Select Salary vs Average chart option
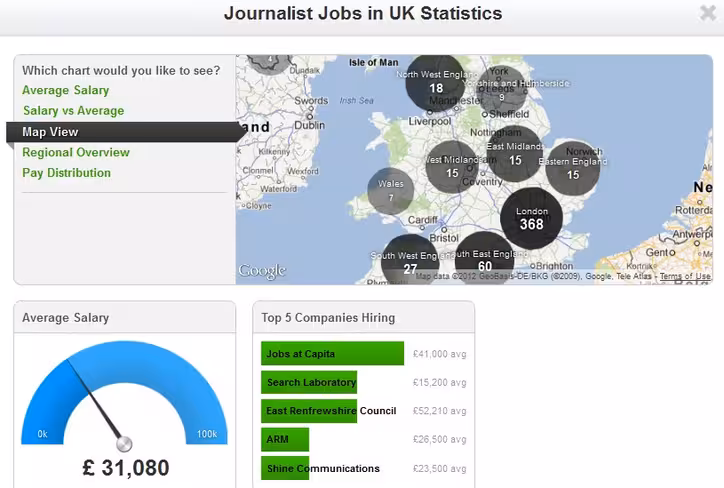This screenshot has width=724, height=488. [73, 110]
